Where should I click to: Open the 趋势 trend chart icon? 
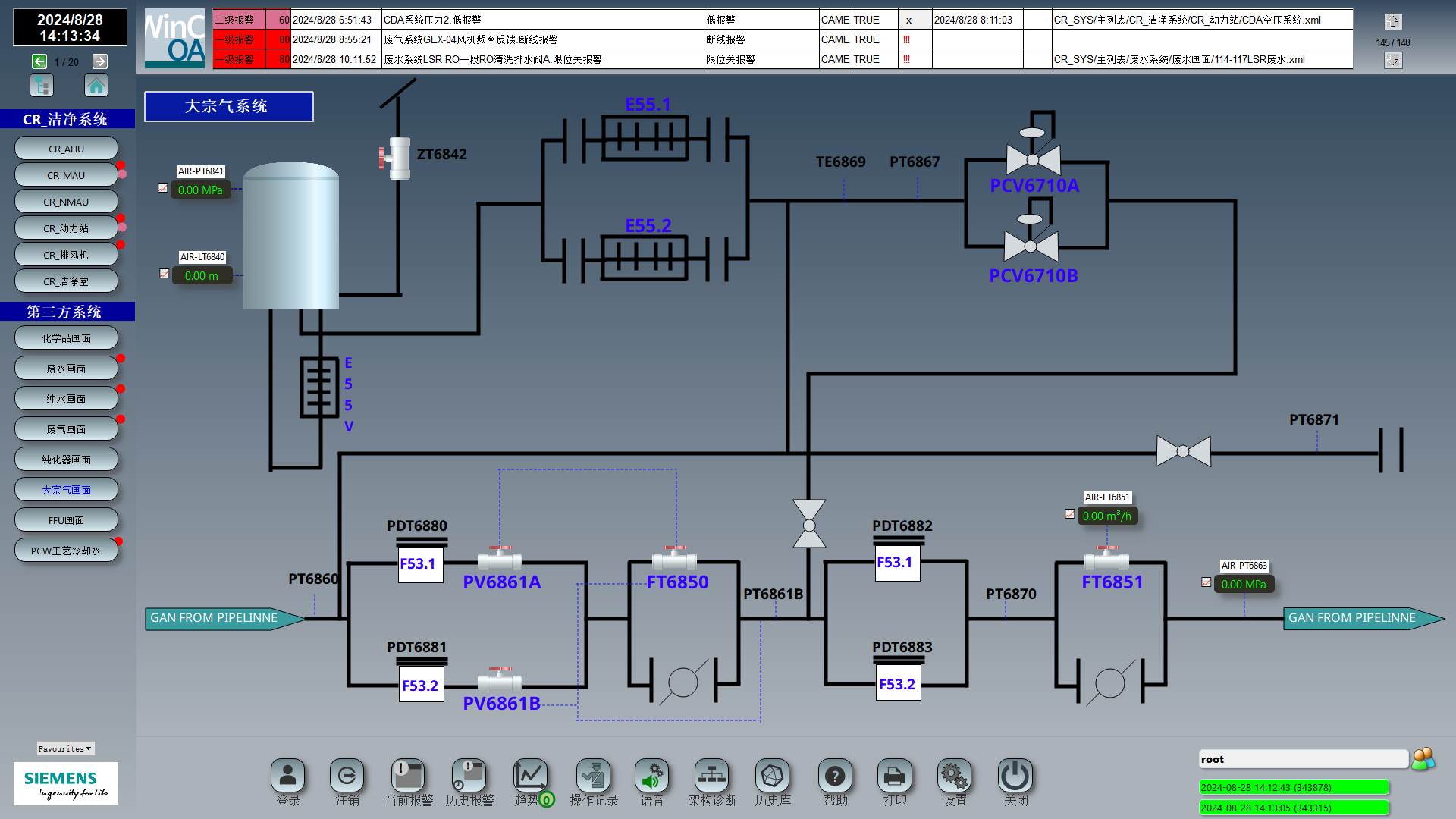(x=530, y=776)
